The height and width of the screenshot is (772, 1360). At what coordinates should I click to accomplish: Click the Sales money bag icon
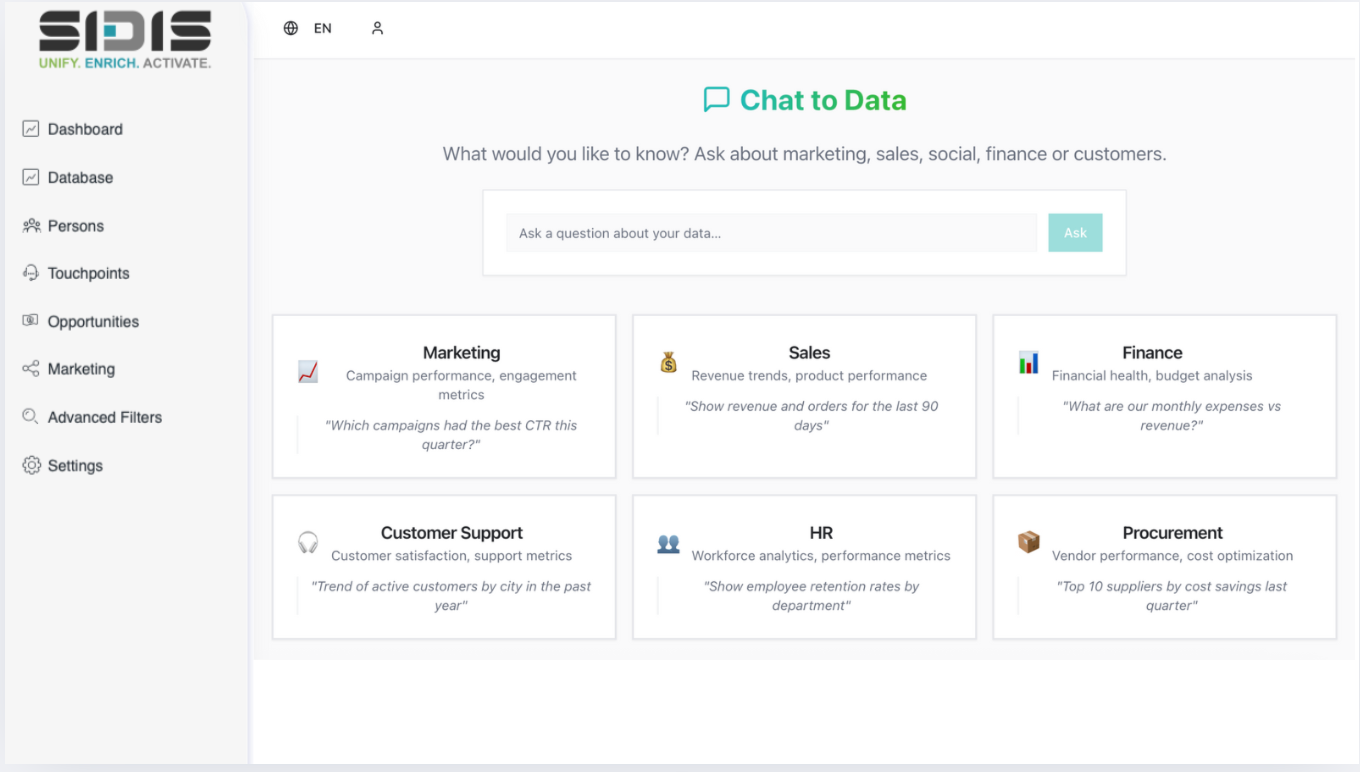[668, 362]
